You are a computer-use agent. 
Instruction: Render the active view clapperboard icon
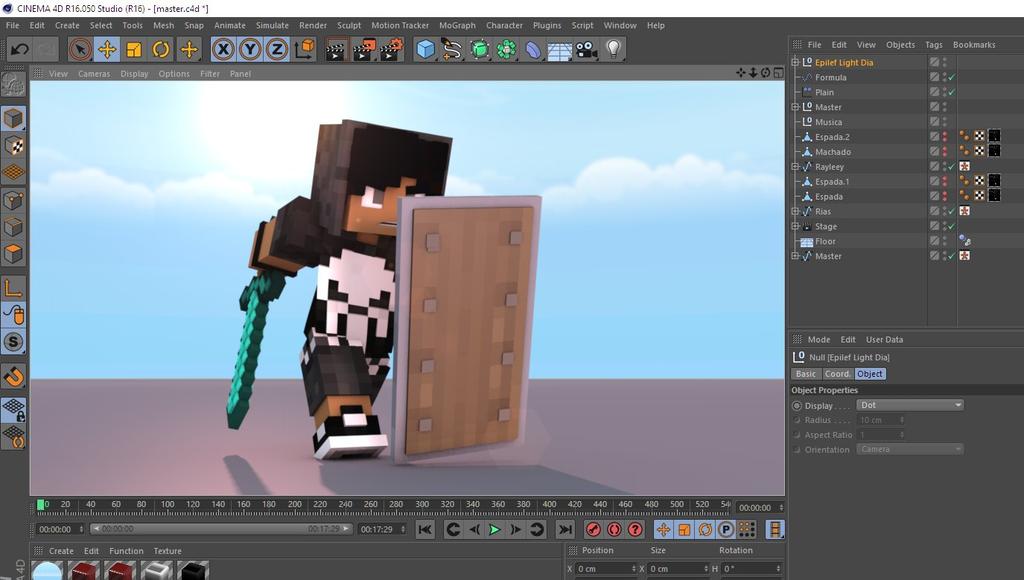point(336,50)
